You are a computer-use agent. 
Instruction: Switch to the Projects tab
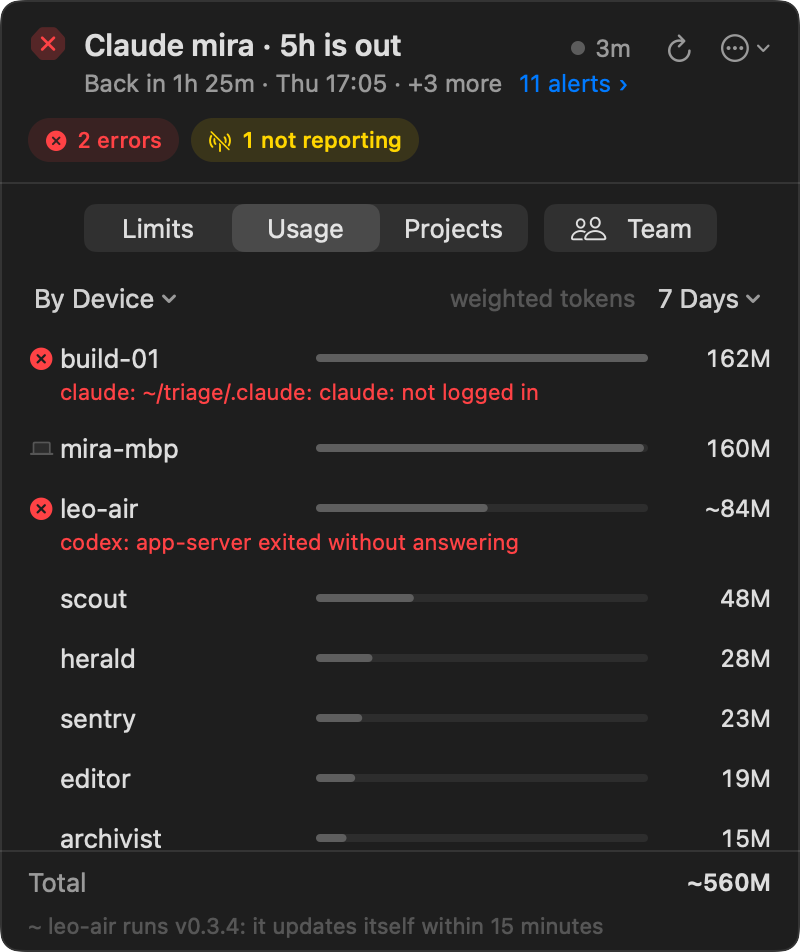pyautogui.click(x=453, y=229)
